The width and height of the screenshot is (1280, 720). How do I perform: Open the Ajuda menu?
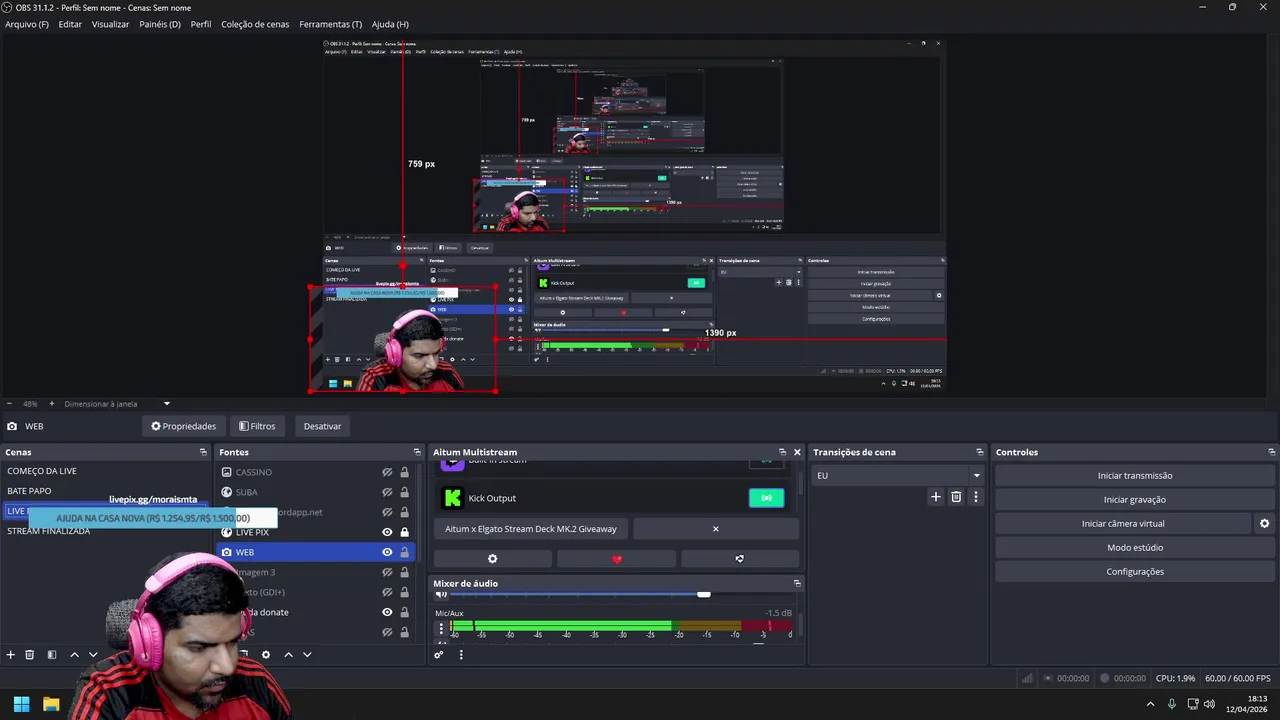390,24
